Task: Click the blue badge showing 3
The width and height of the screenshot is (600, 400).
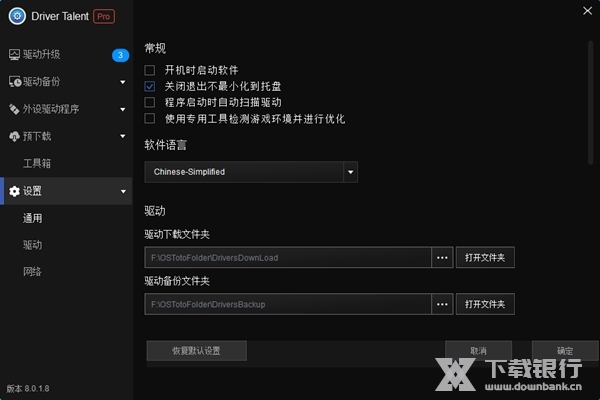Action: coord(120,55)
